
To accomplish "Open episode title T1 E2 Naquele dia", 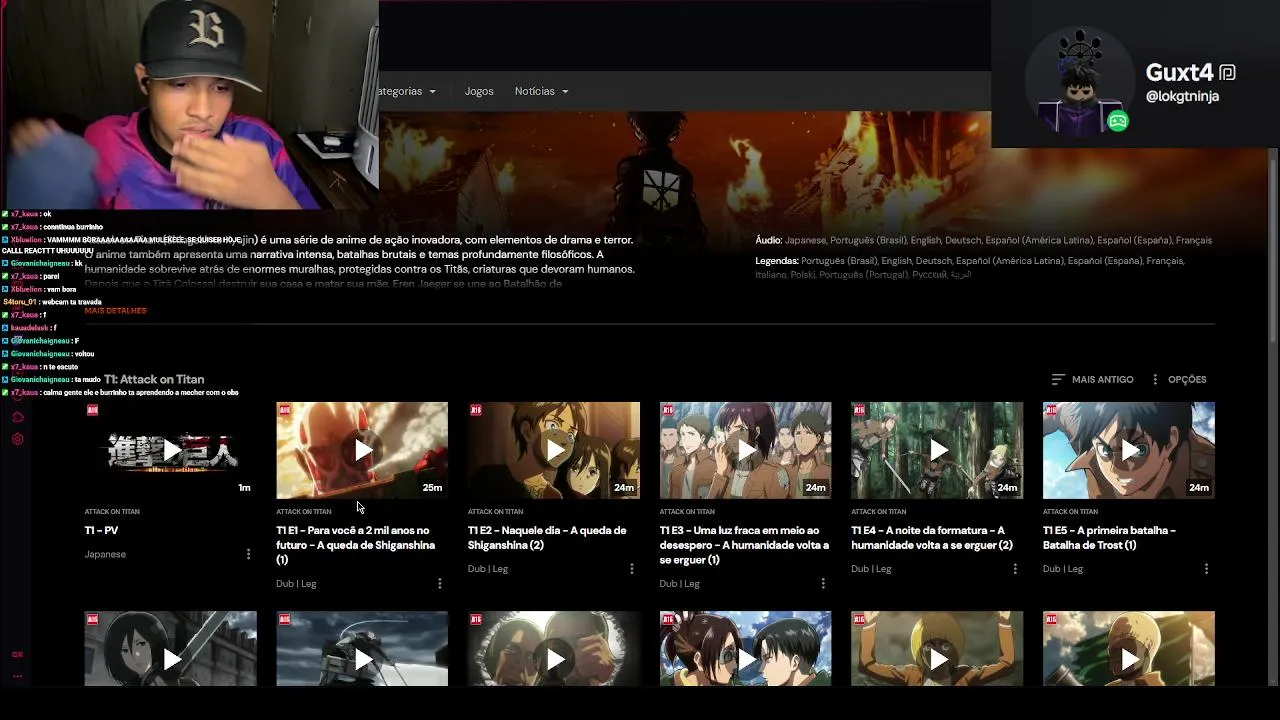I will (547, 538).
